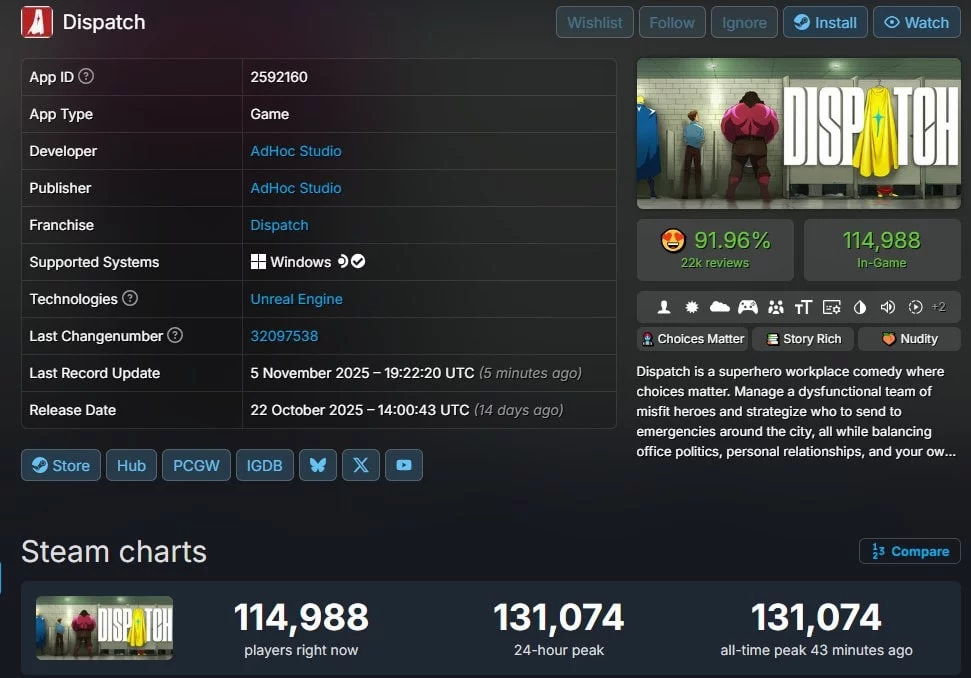Click the Steam Cloud icon

tap(720, 307)
